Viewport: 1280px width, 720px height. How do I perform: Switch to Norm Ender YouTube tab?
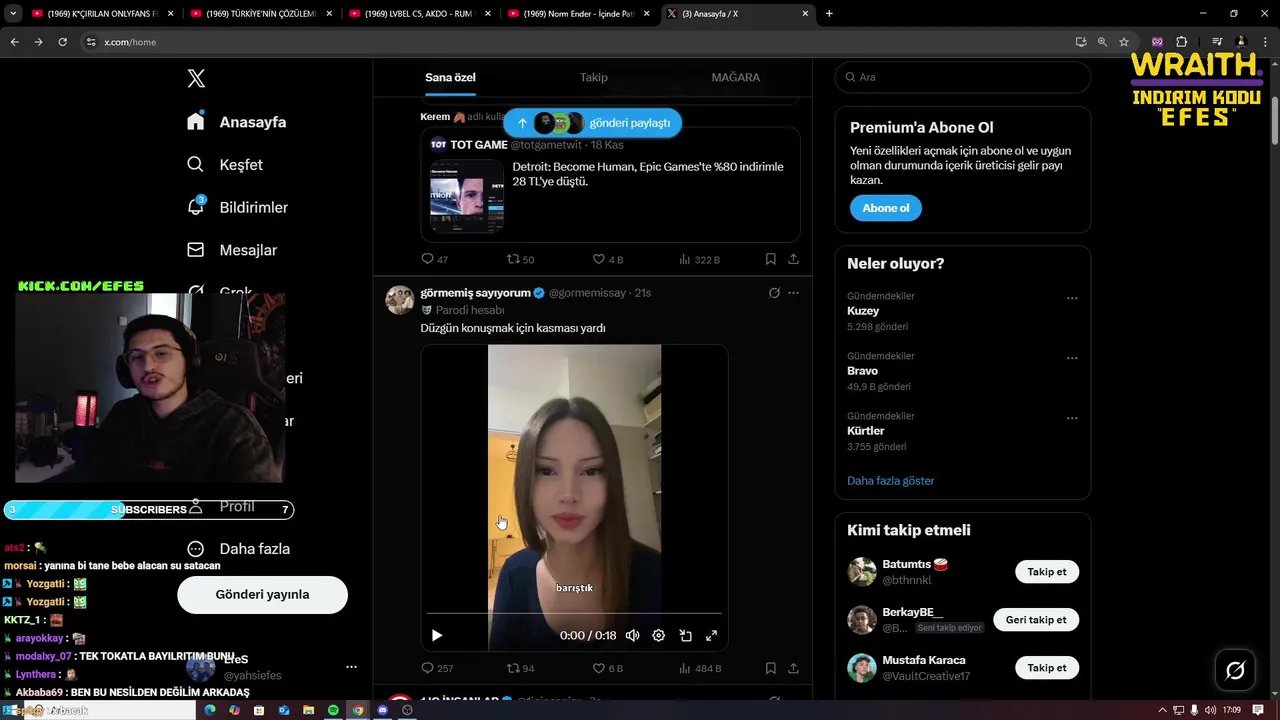pos(578,13)
